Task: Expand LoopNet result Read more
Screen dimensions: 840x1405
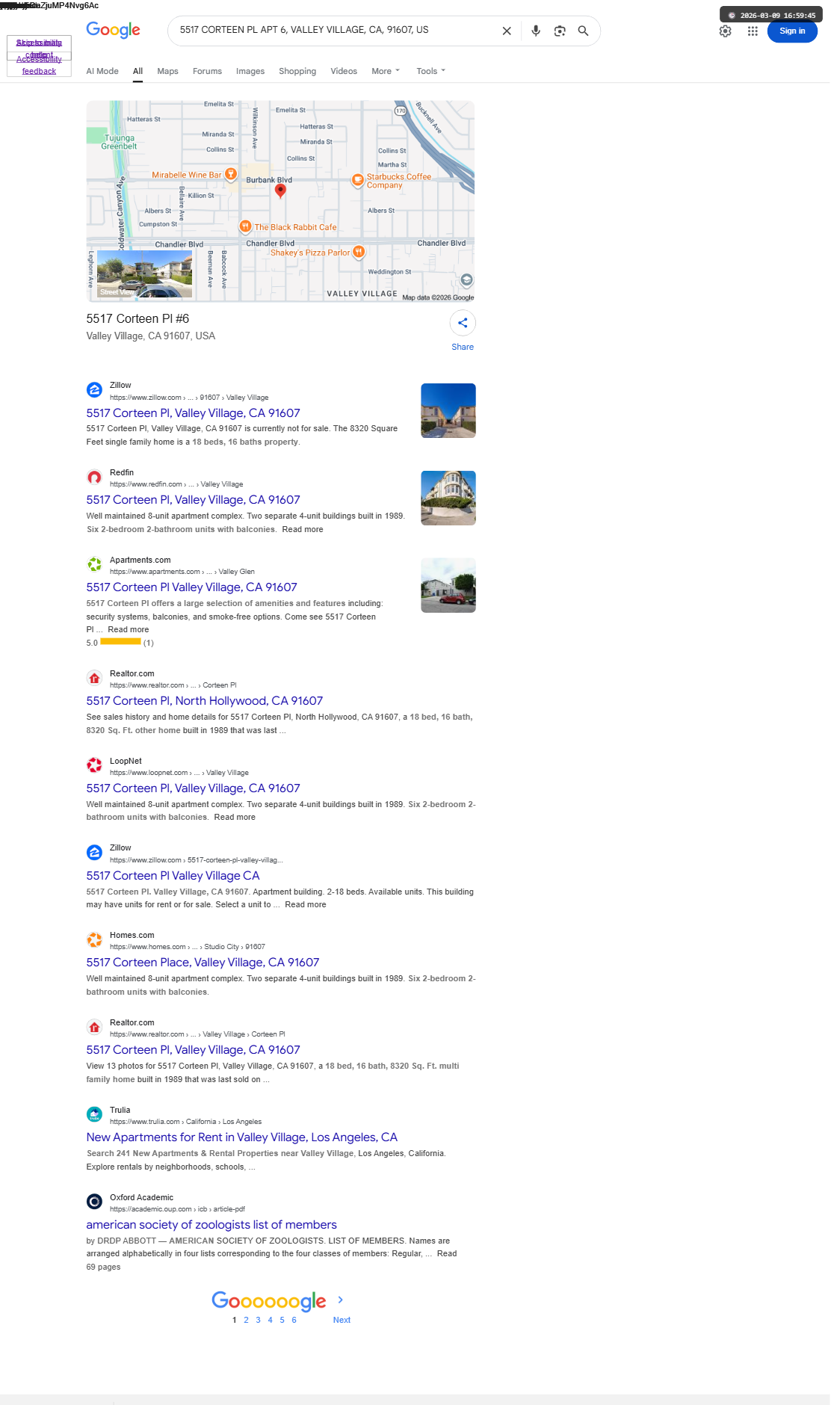Action: 235,818
